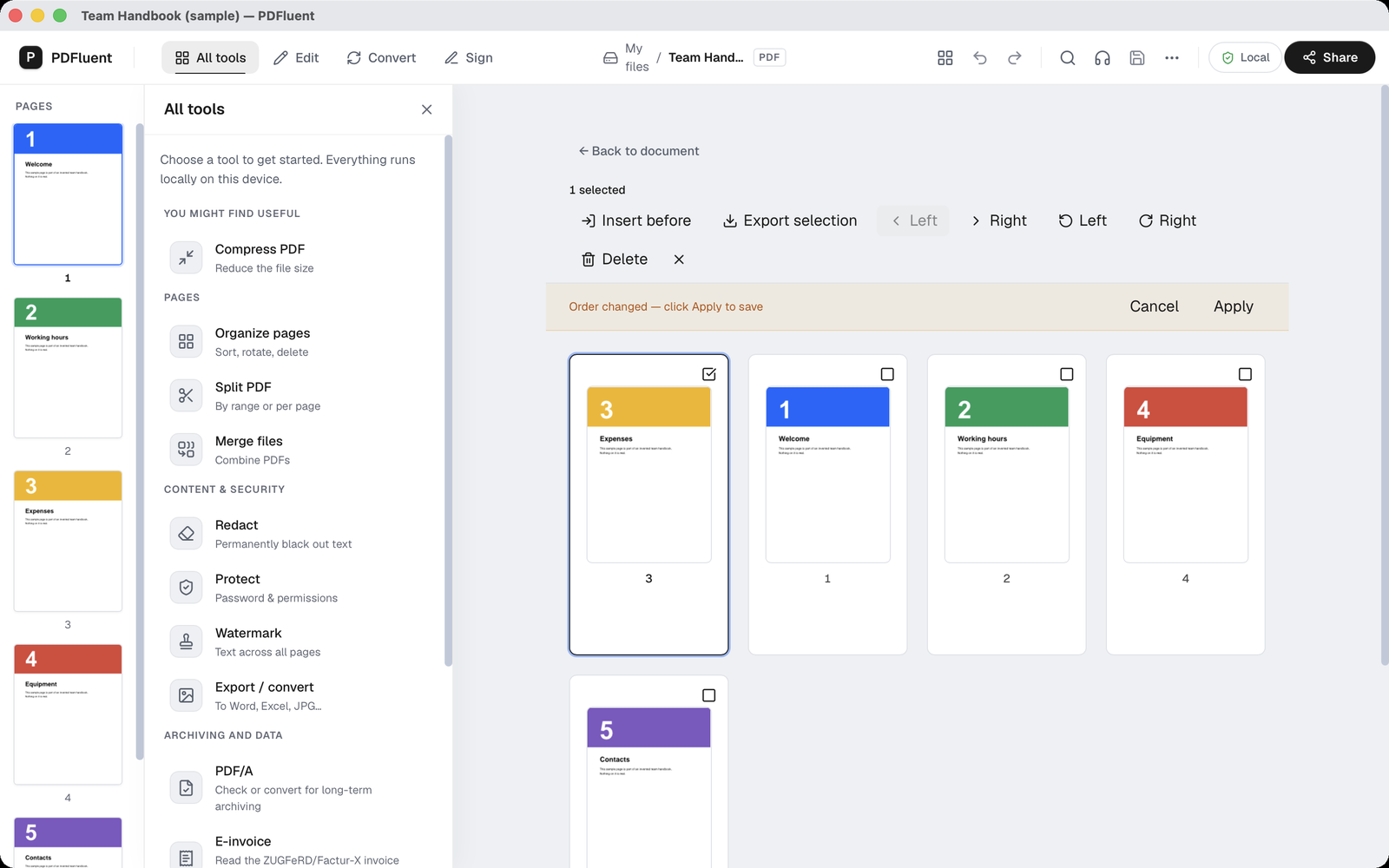
Task: Click Insert before
Action: (636, 220)
